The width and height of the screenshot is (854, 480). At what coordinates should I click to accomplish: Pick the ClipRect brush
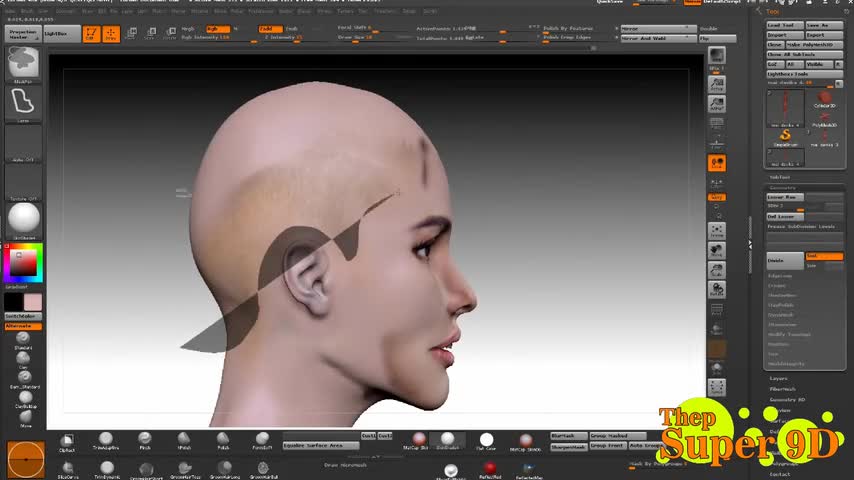[x=67, y=441]
